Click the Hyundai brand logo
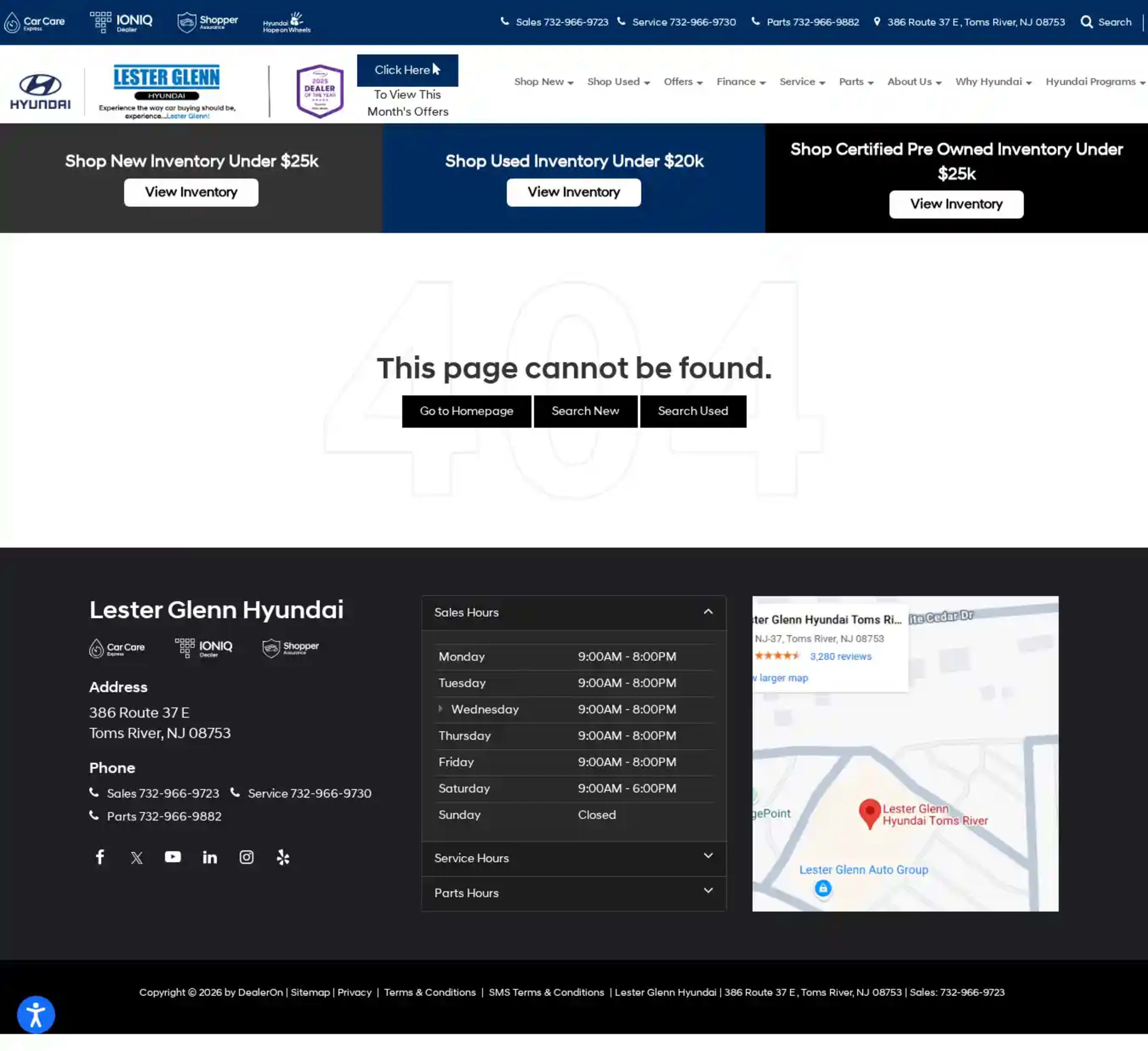This screenshot has width=1148, height=1051. pos(40,91)
